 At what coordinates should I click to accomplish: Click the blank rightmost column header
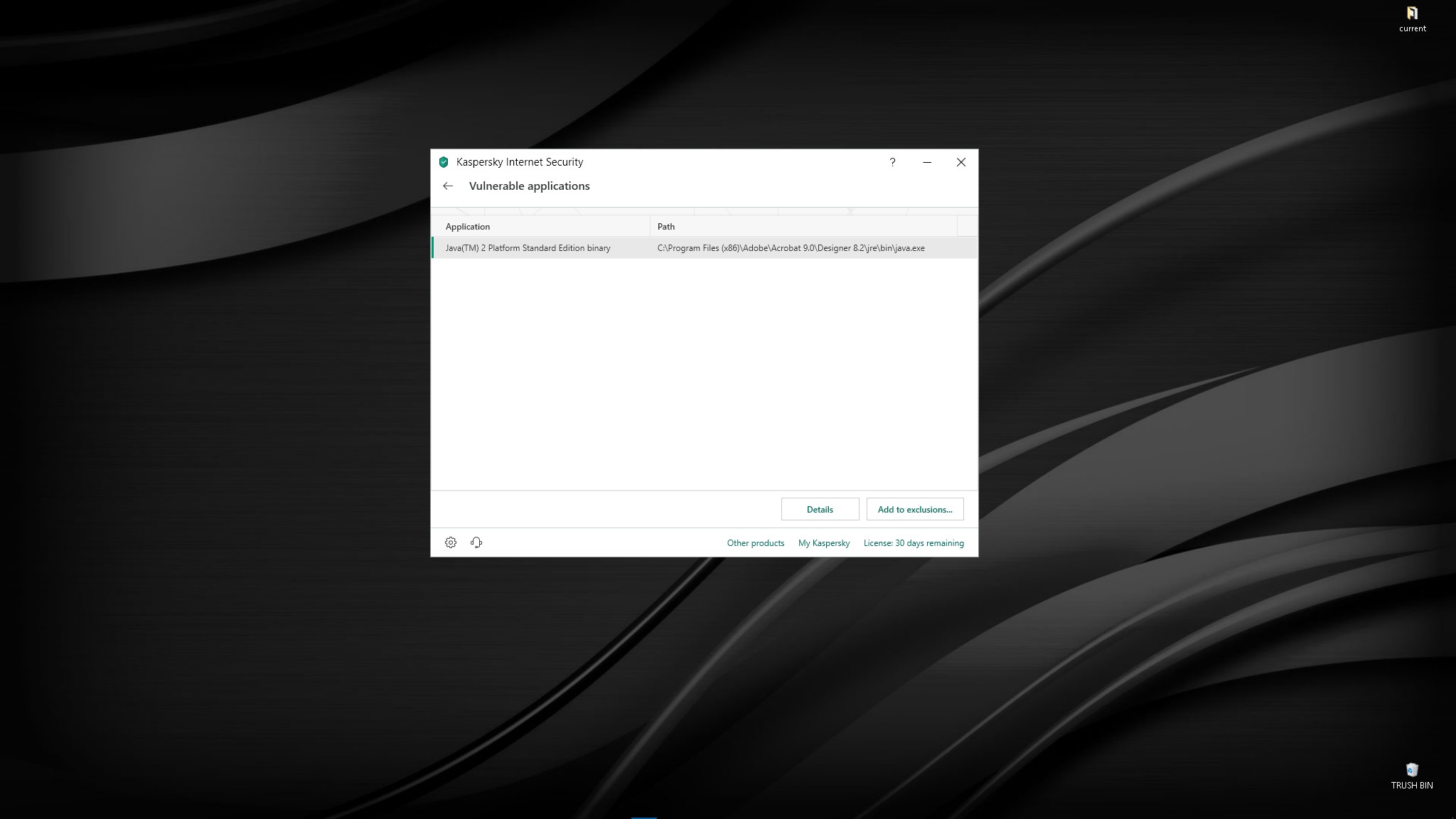(967, 227)
